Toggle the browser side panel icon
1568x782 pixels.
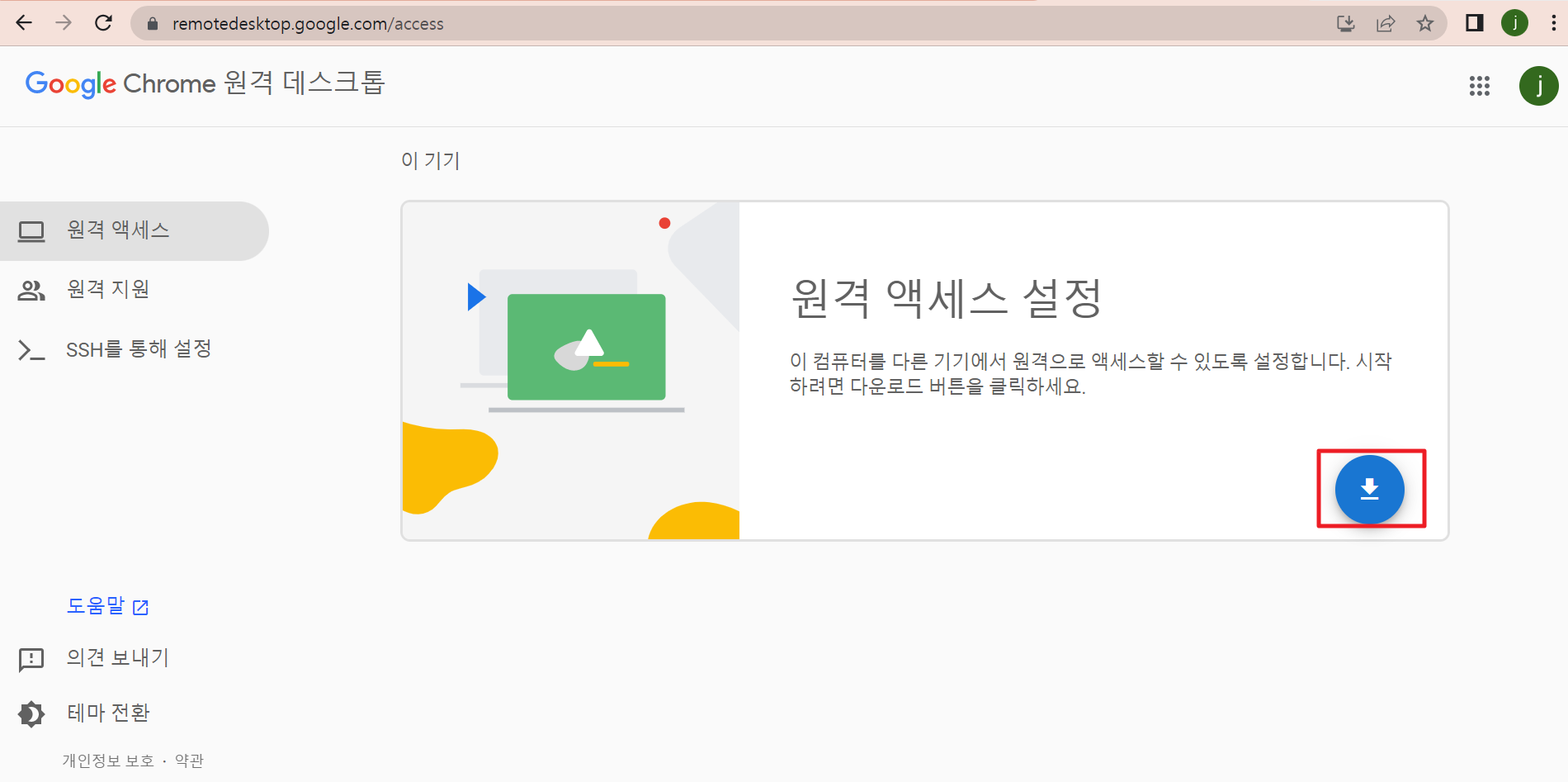pyautogui.click(x=1475, y=23)
